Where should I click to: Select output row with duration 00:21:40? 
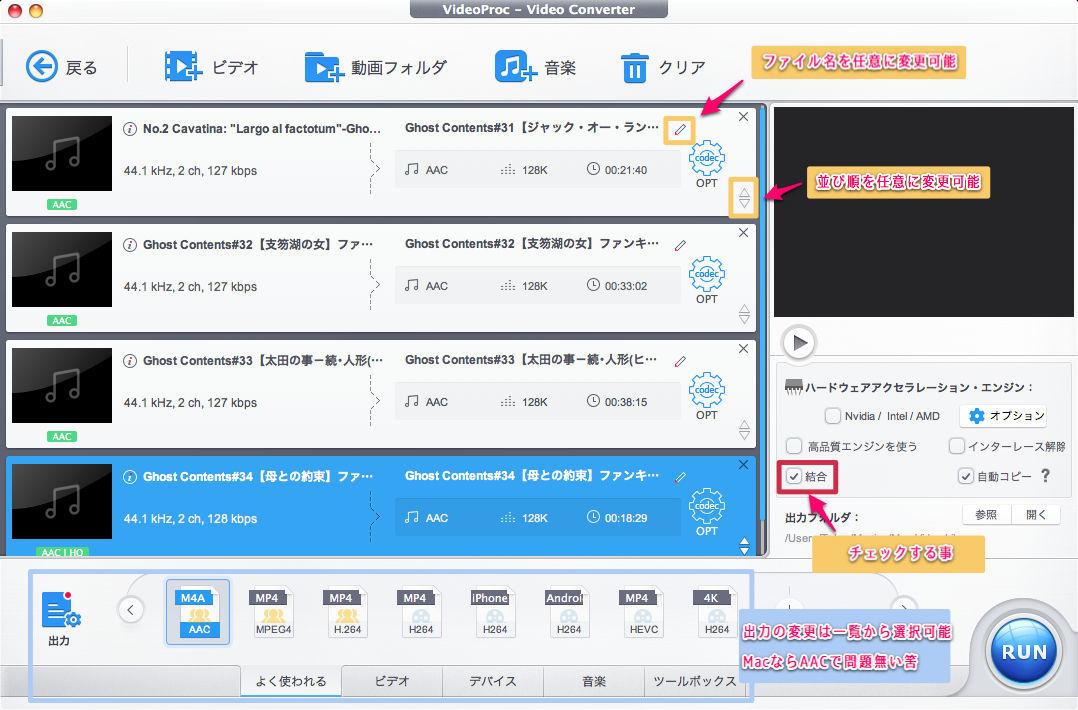pyautogui.click(x=538, y=170)
